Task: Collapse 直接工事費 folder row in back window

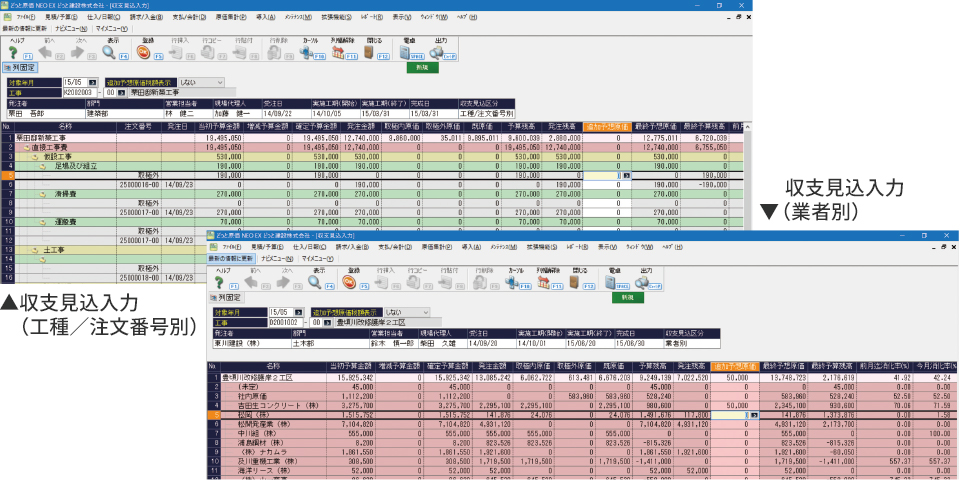Action: click(x=26, y=148)
